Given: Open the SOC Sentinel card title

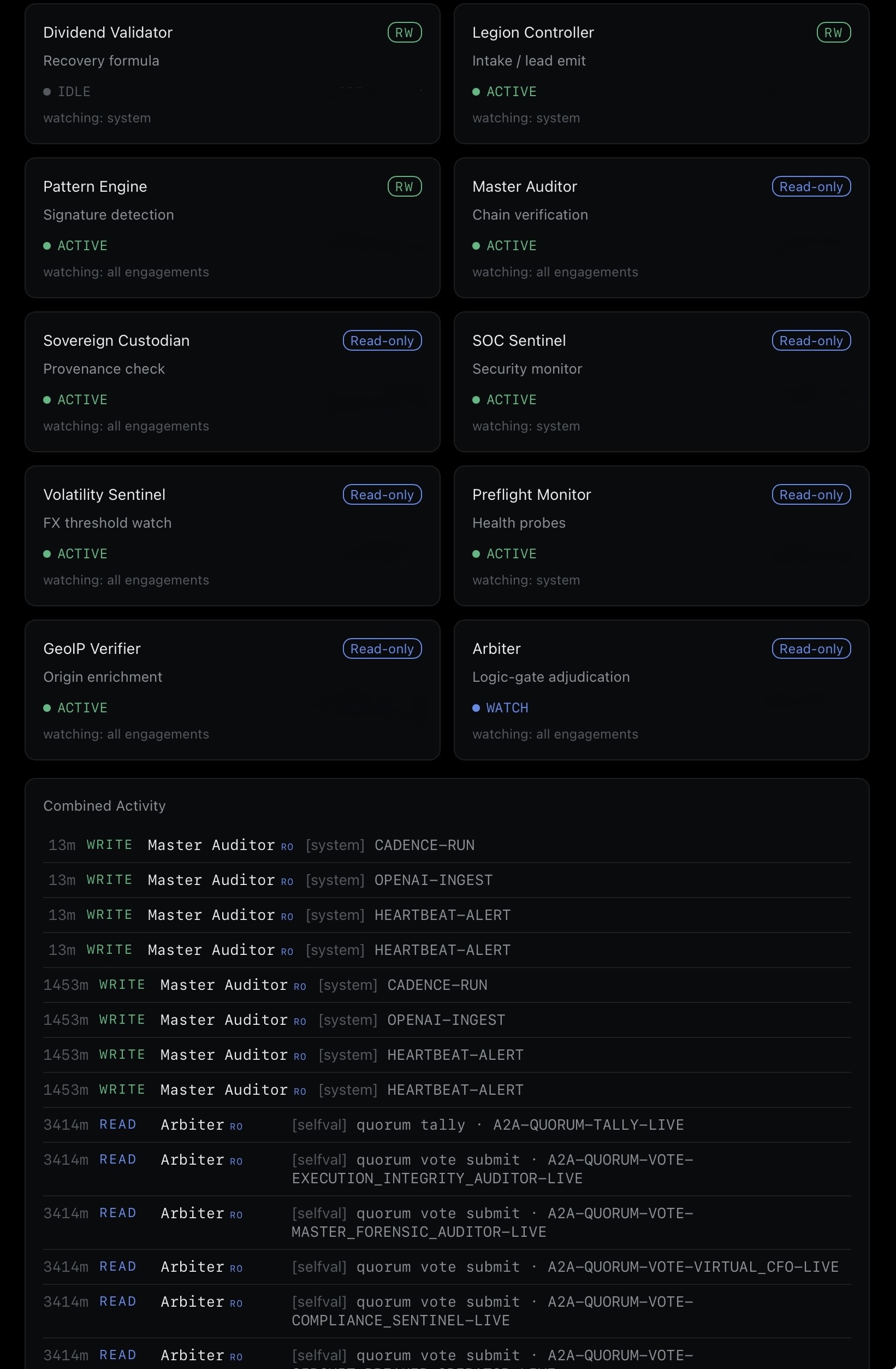Looking at the screenshot, I should pyautogui.click(x=519, y=341).
